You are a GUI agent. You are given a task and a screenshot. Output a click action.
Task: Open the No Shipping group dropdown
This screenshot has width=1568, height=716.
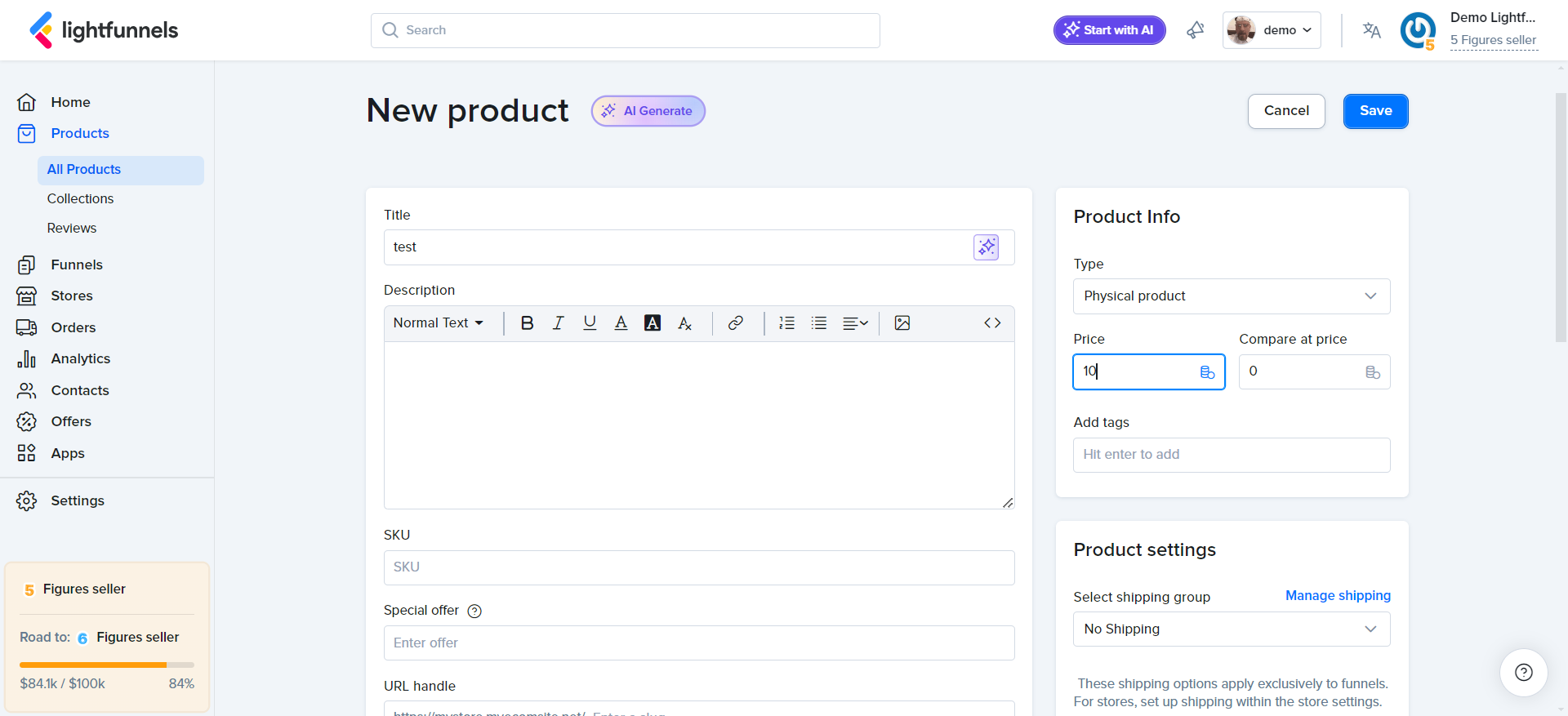pos(1232,629)
